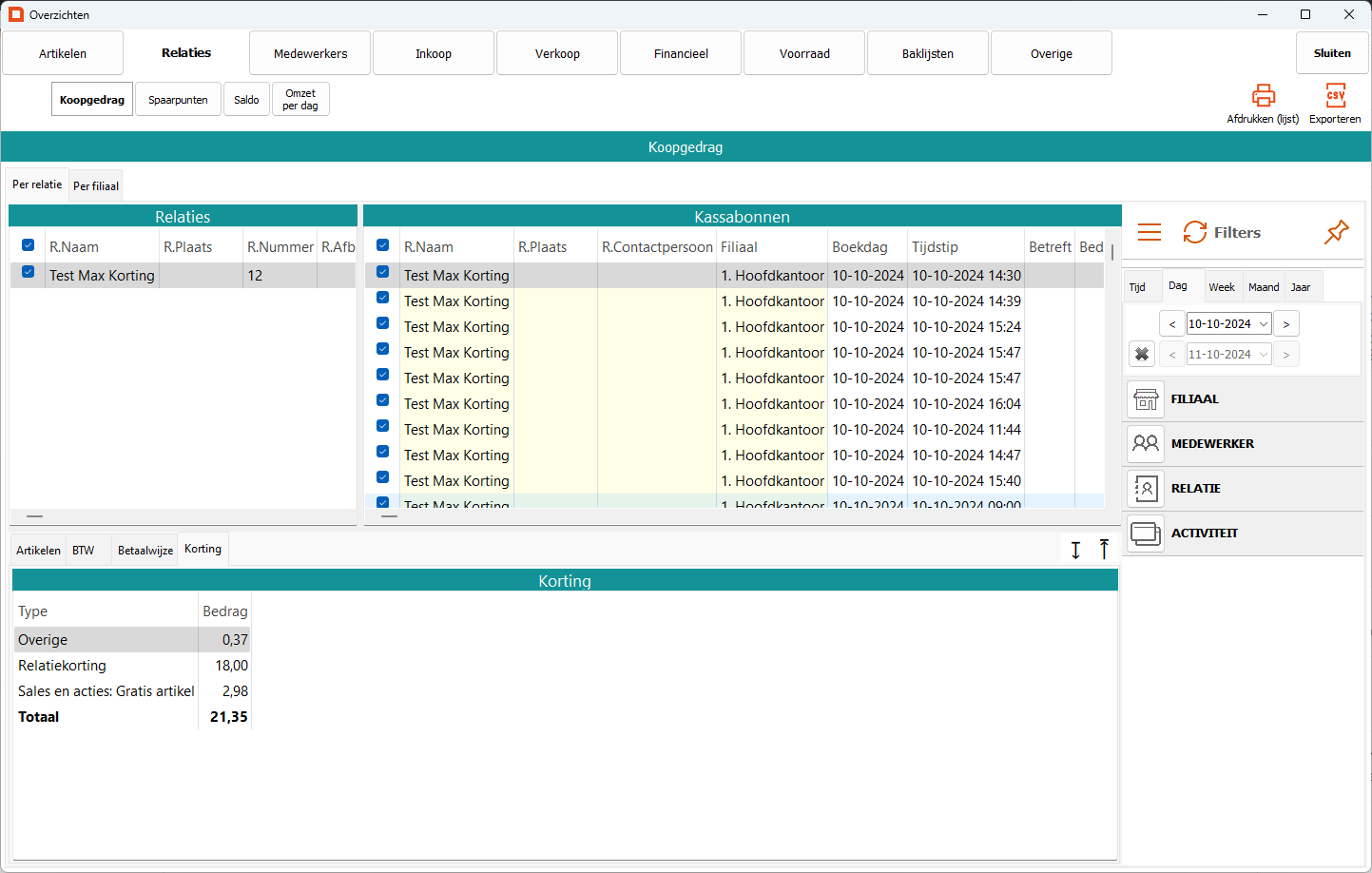This screenshot has width=1372, height=873.
Task: Expand the RELATIE filter section
Action: click(1244, 489)
